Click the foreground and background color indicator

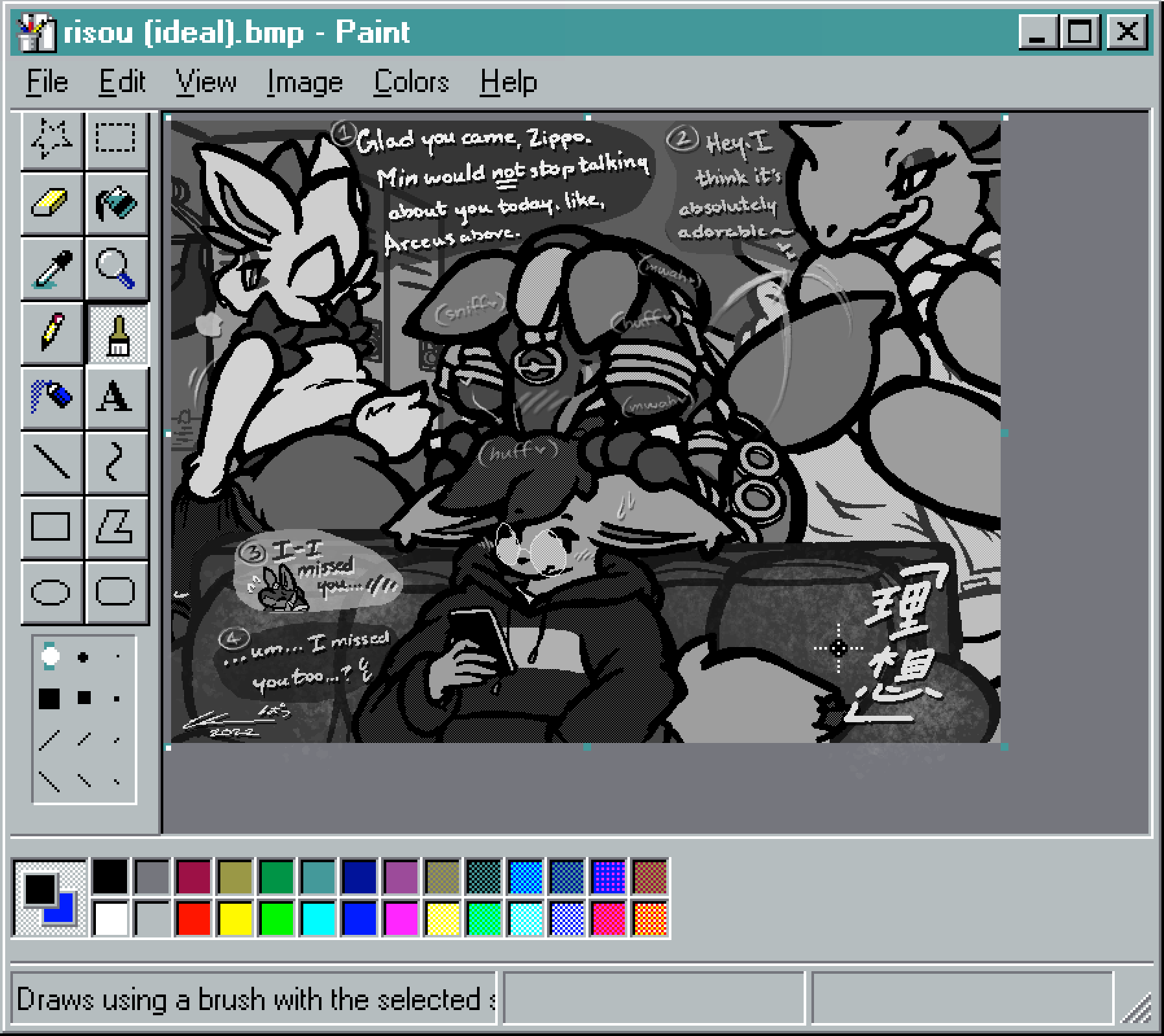(50, 898)
